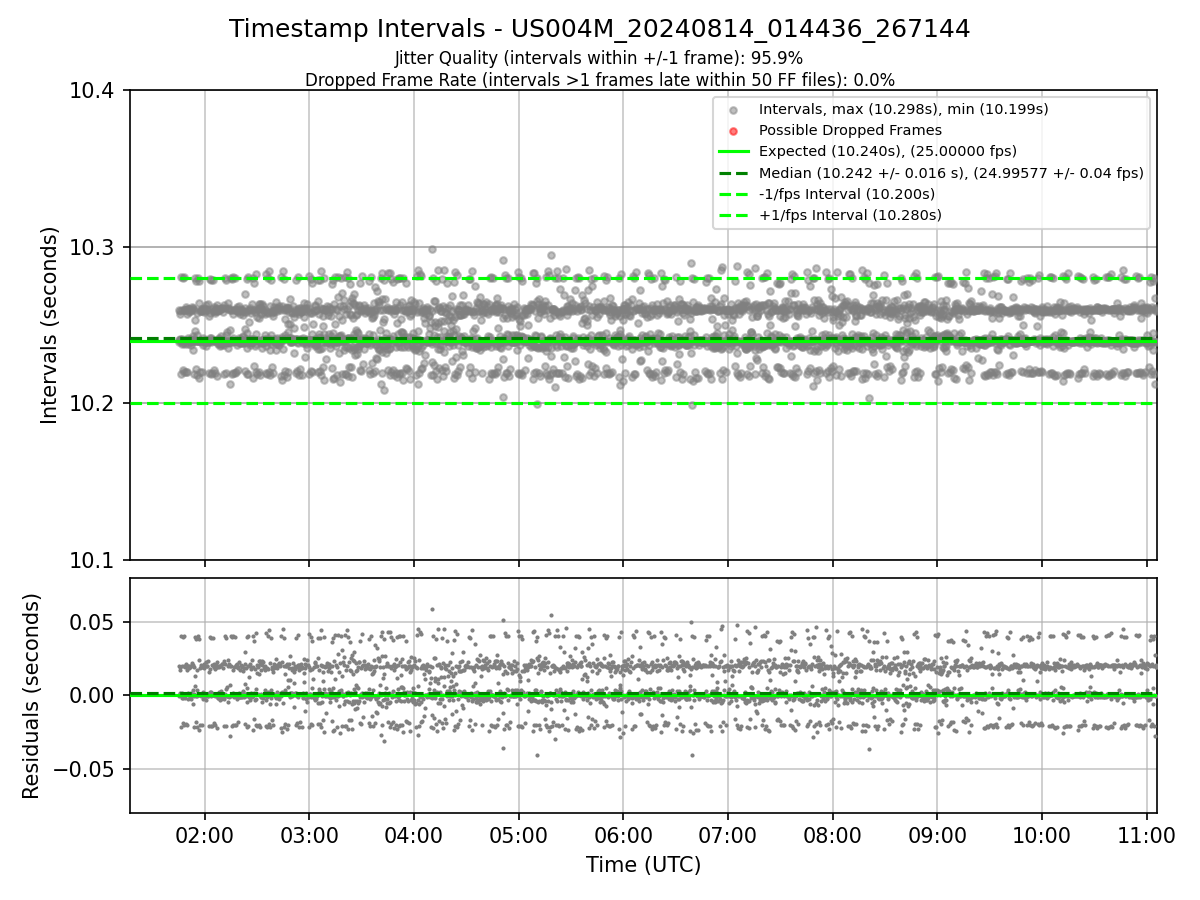Click the gray dot marker in the legend
The height and width of the screenshot is (900, 1200).
[x=733, y=110]
